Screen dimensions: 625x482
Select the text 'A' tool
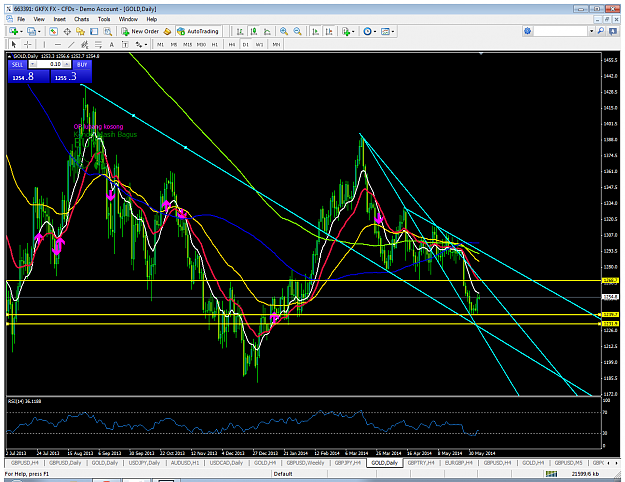click(x=112, y=44)
